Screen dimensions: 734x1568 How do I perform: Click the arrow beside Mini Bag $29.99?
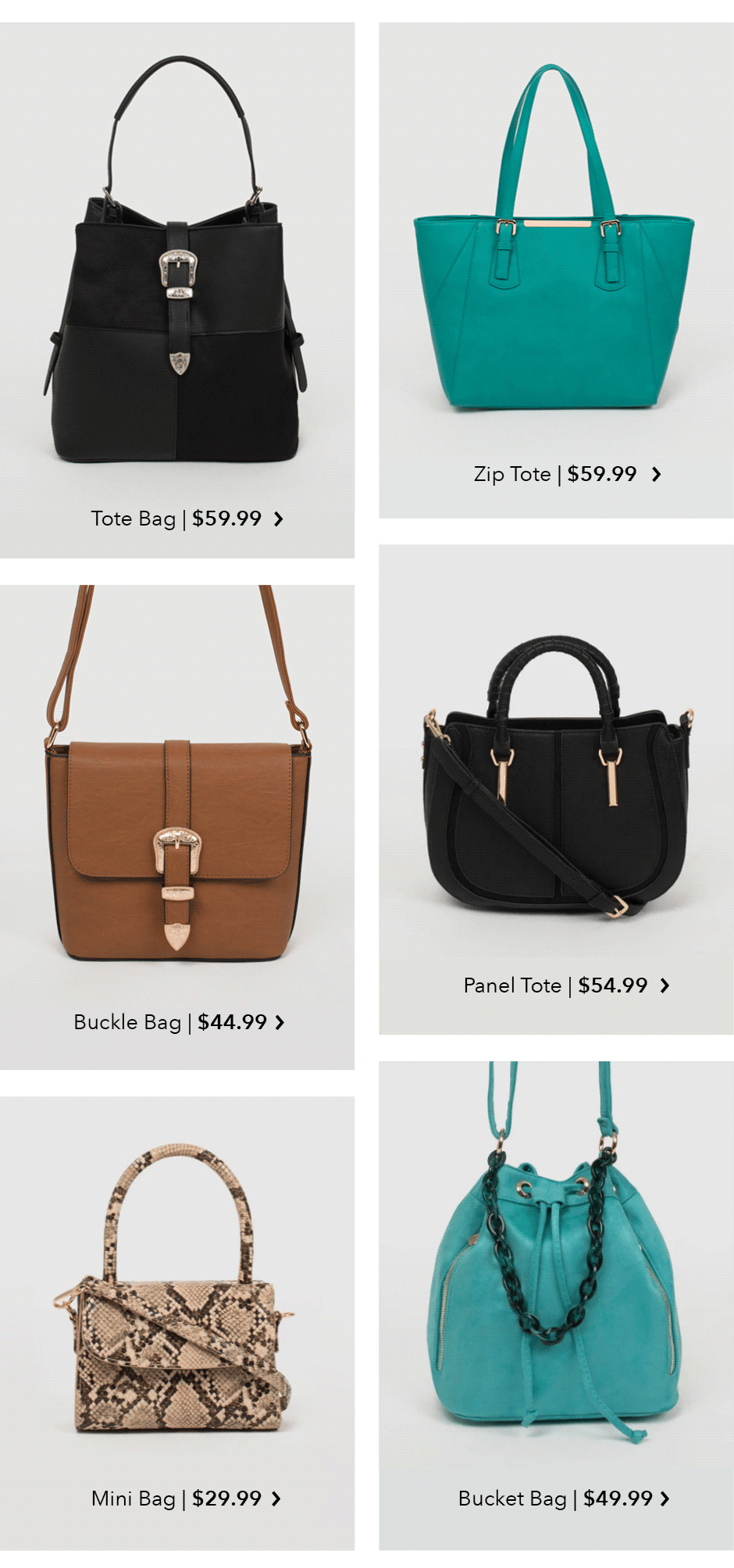point(276,1499)
